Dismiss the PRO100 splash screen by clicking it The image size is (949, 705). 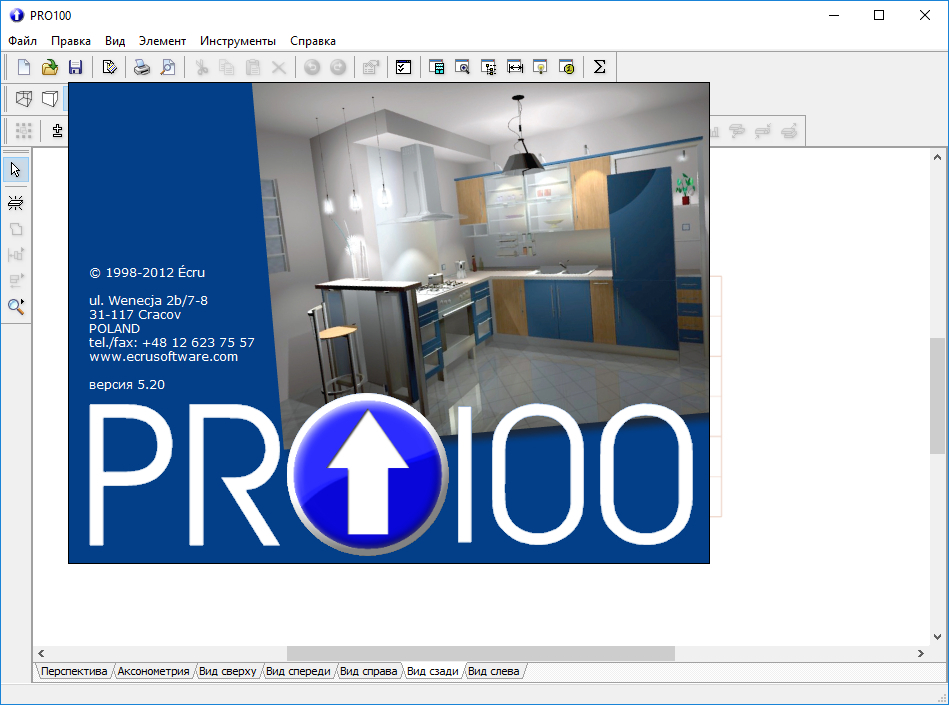[388, 323]
